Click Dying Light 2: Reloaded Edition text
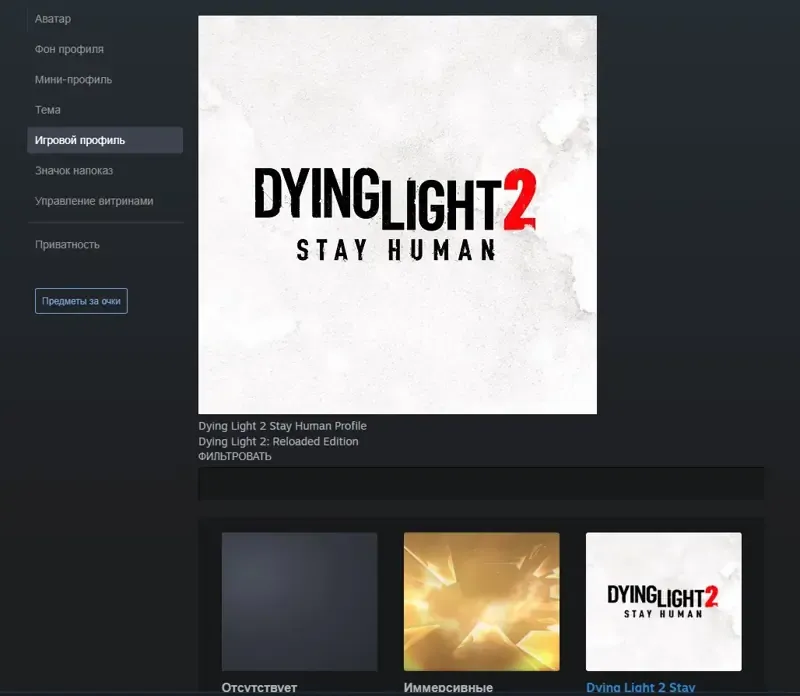The width and height of the screenshot is (800, 696). [279, 441]
